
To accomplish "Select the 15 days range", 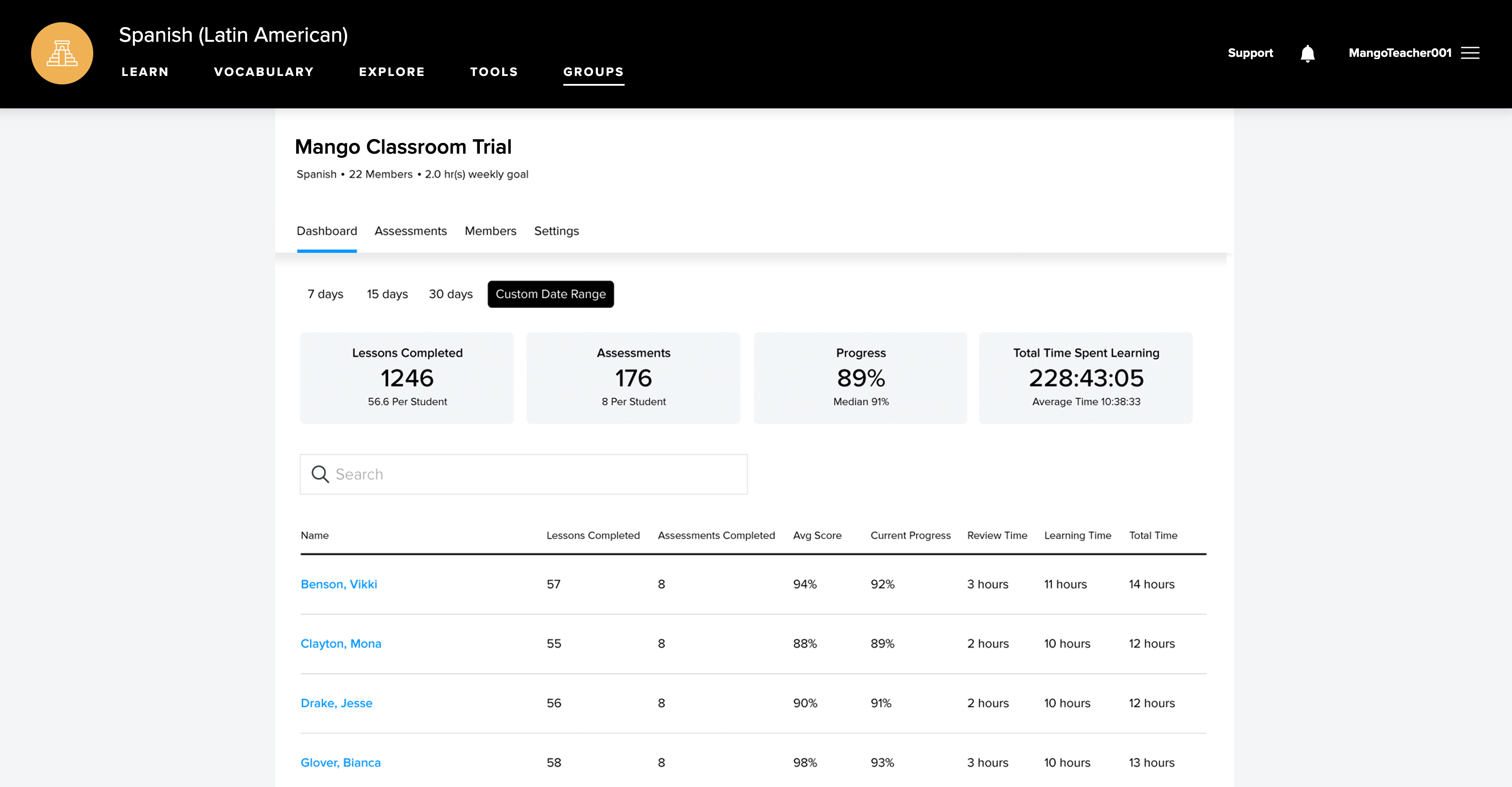I will click(x=387, y=294).
